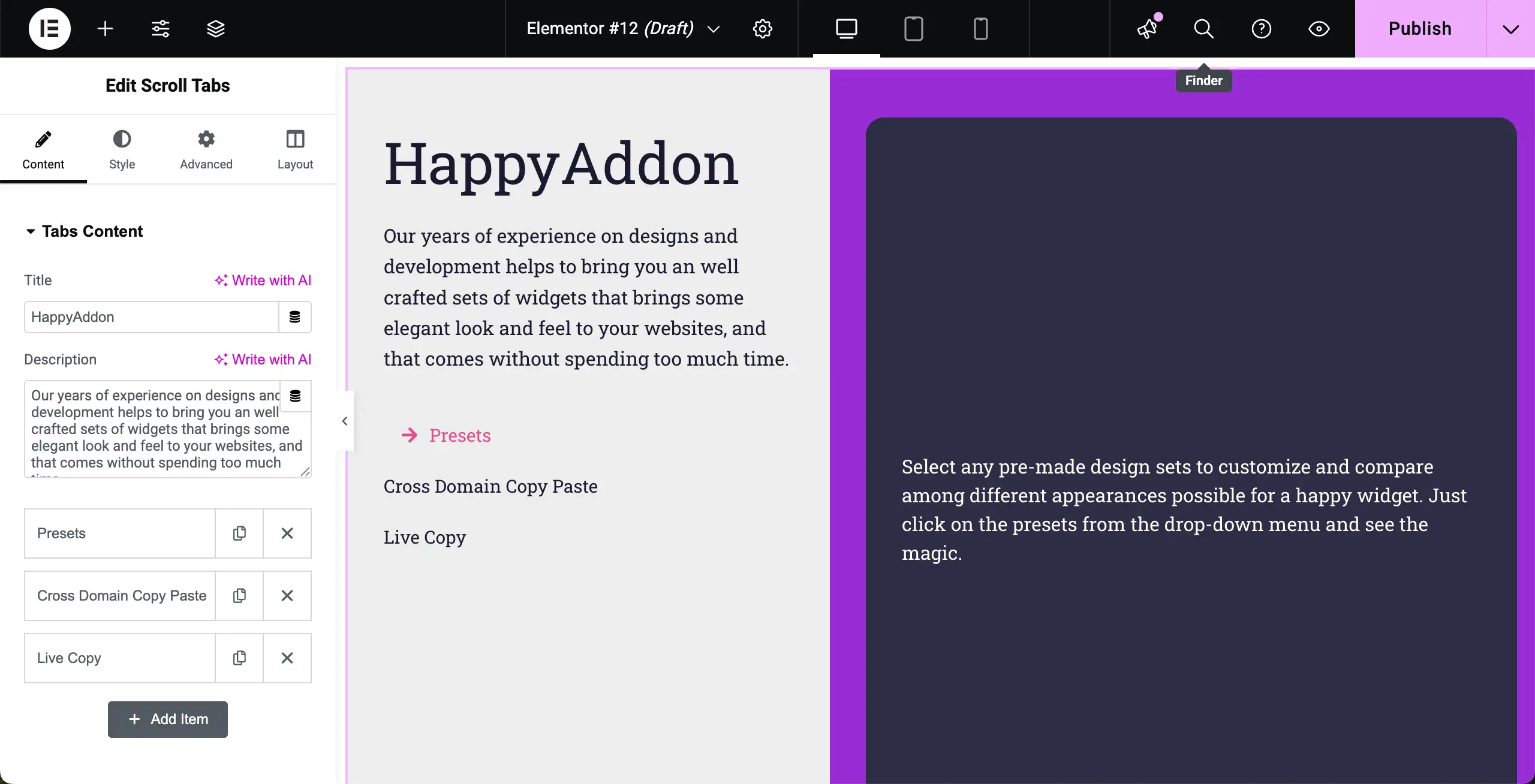Select Cross Domain Copy Paste in preview

click(490, 487)
